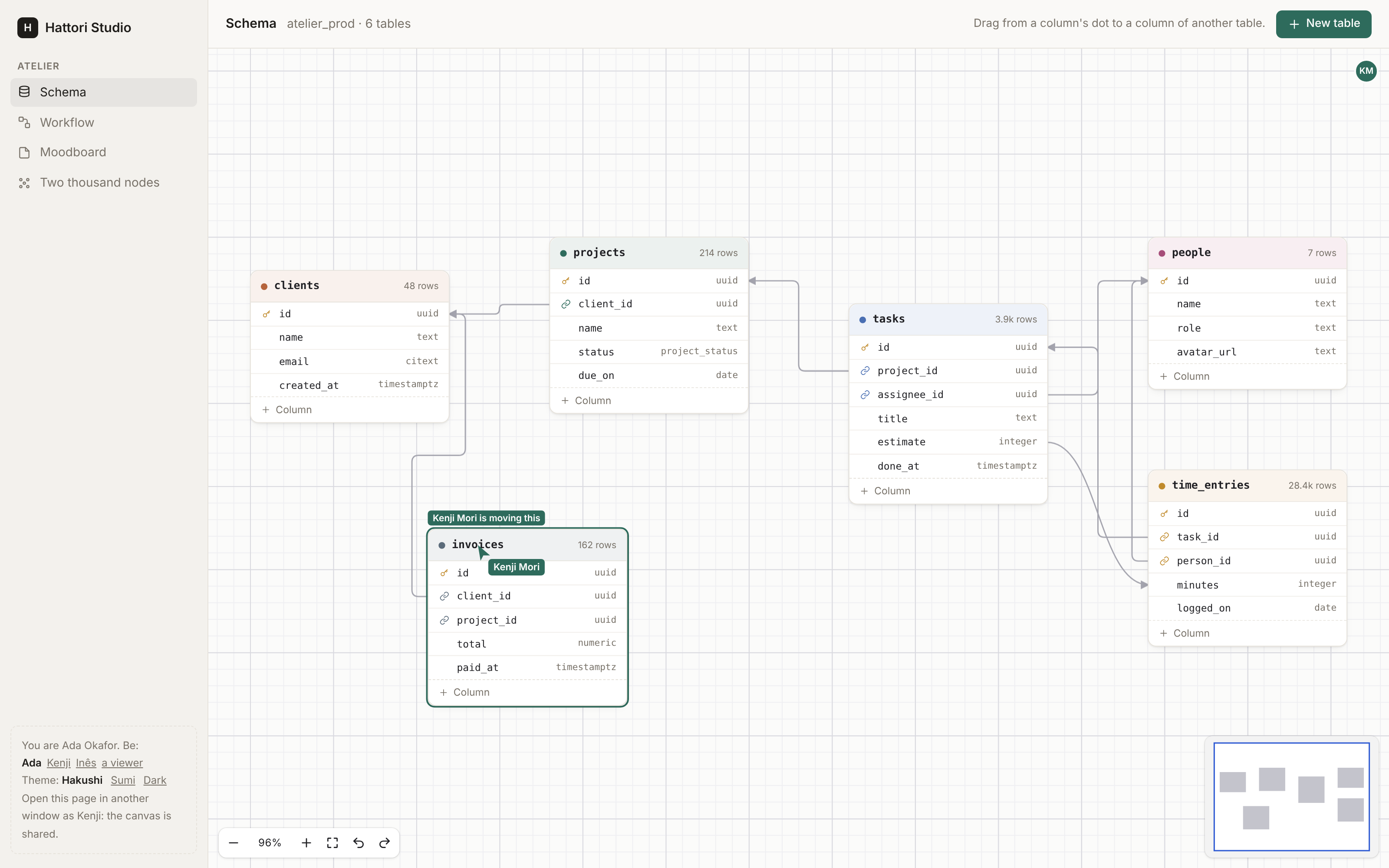Click the New table button
The image size is (1389, 868).
[1323, 23]
